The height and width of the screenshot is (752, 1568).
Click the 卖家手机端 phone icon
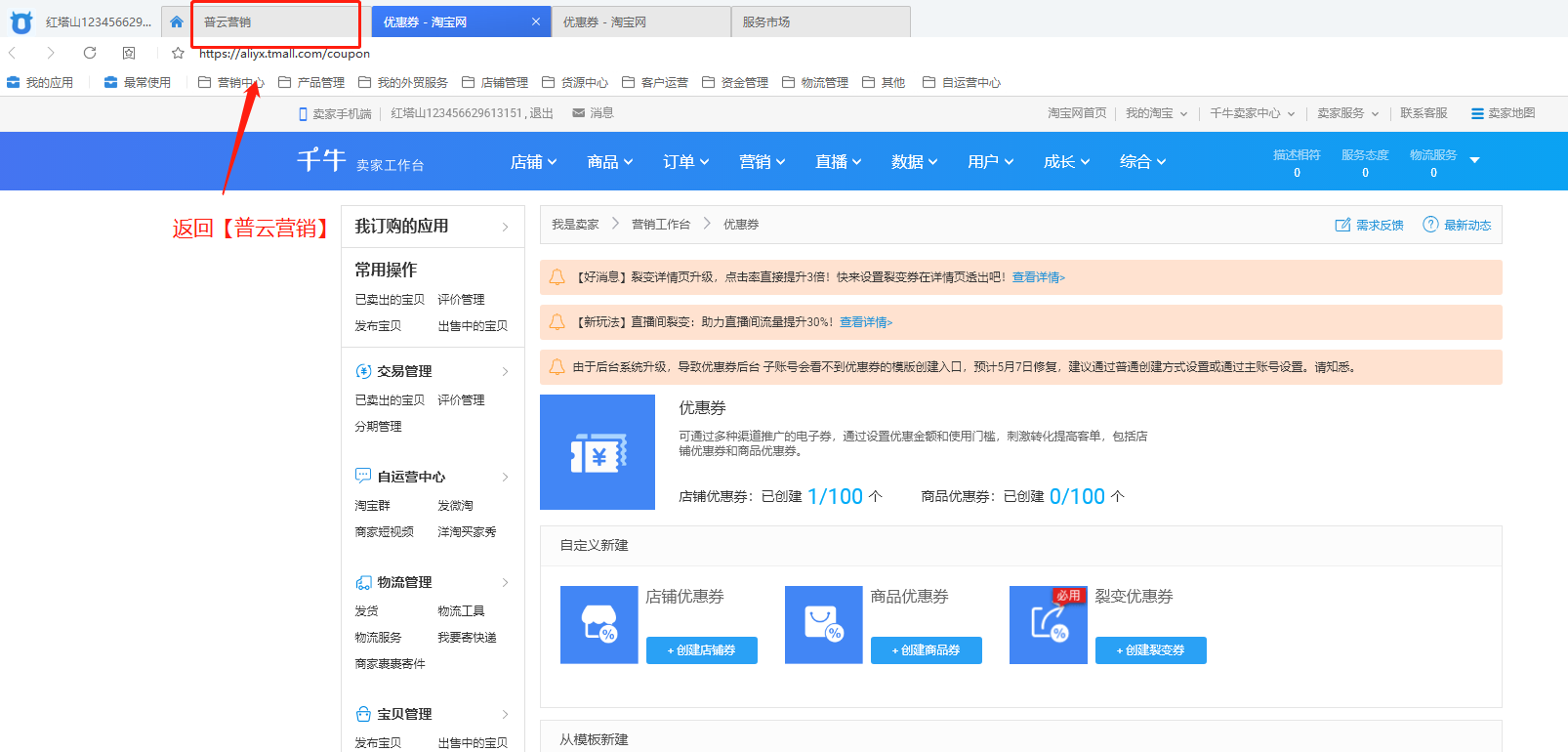[x=303, y=113]
